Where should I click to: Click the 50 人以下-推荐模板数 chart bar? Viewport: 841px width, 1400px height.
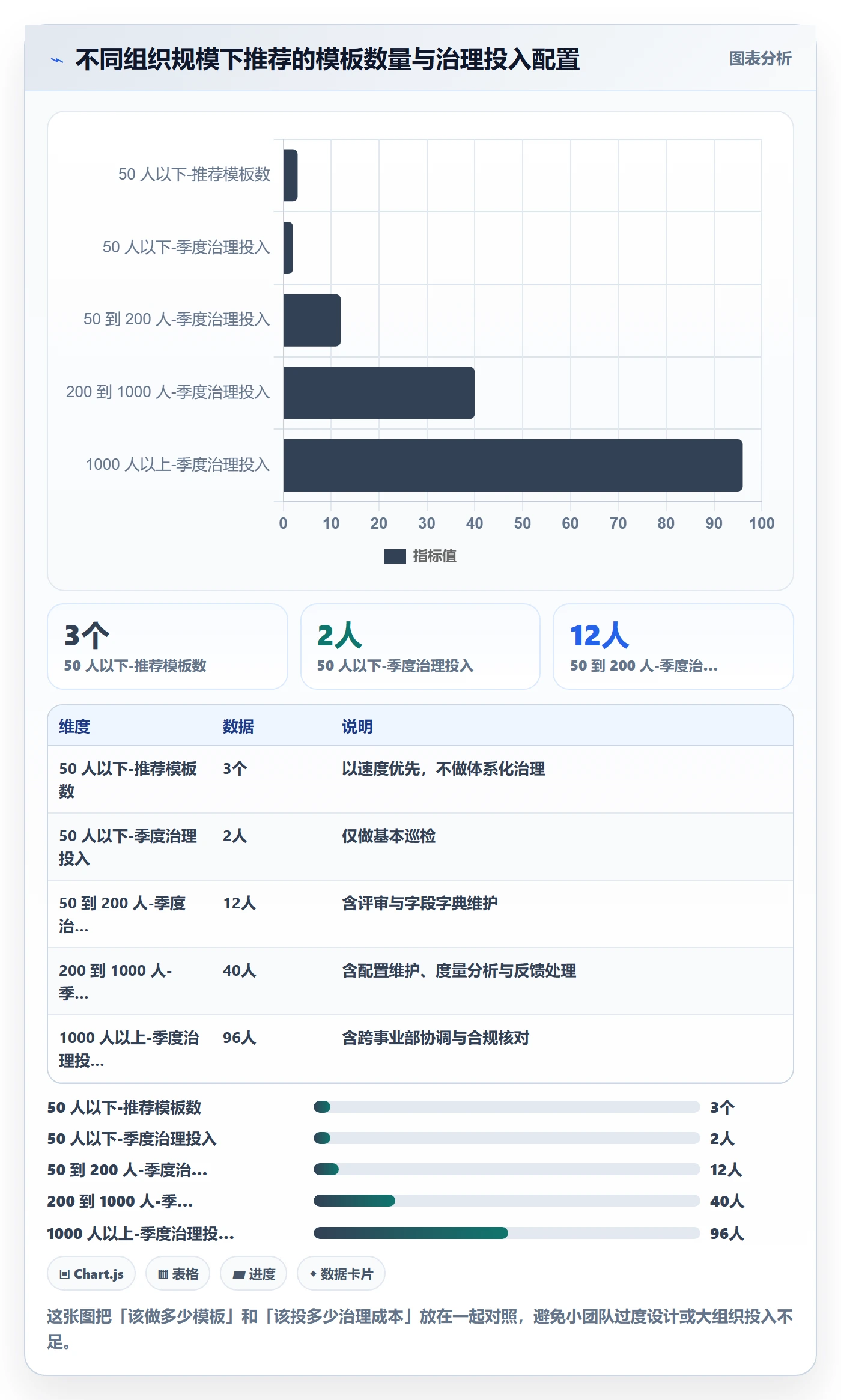[290, 175]
